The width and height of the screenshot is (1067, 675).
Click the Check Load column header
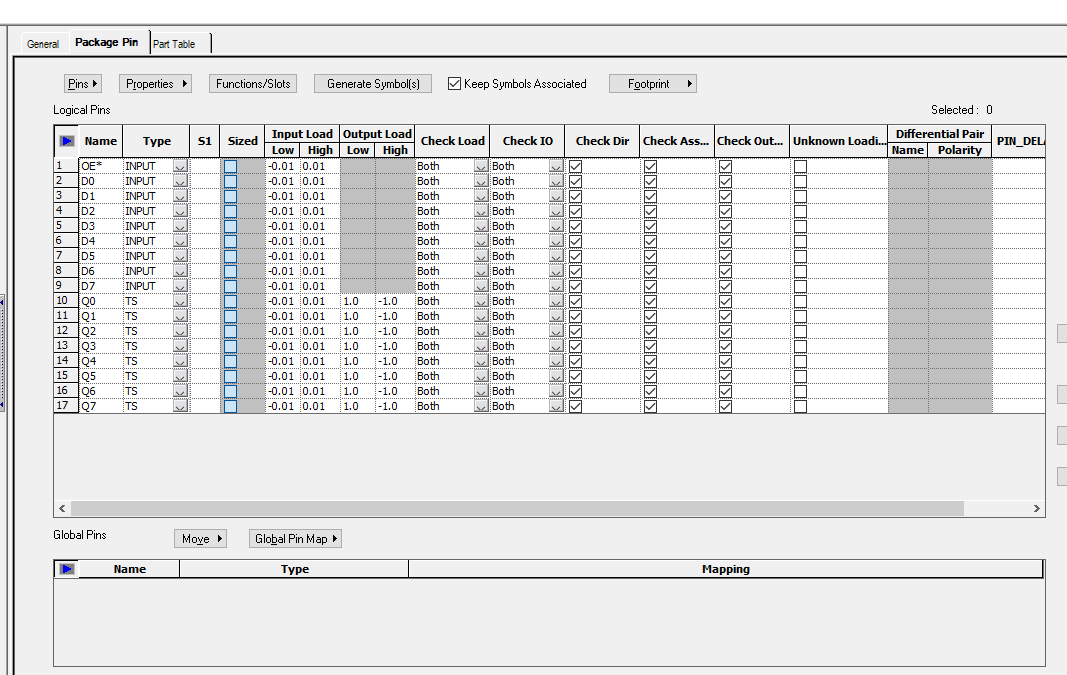coord(453,141)
